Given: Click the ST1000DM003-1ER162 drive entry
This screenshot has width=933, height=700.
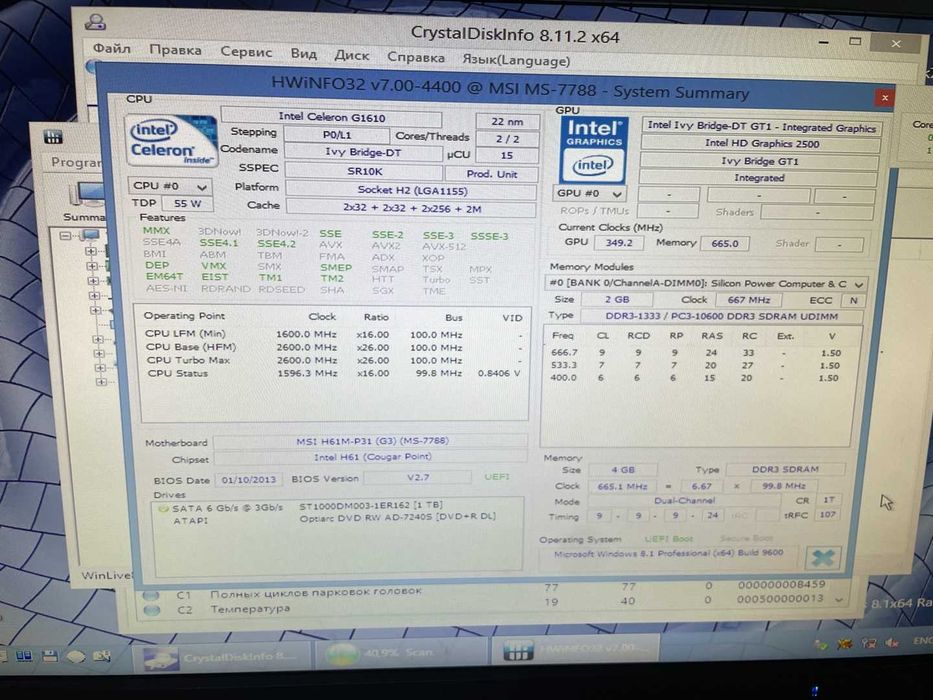Looking at the screenshot, I should click(371, 505).
